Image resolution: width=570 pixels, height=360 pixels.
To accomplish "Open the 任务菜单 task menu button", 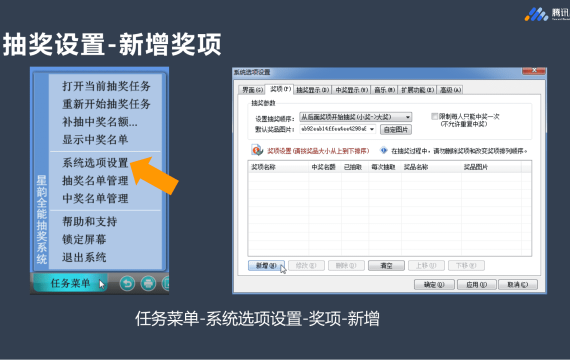I will [70, 283].
